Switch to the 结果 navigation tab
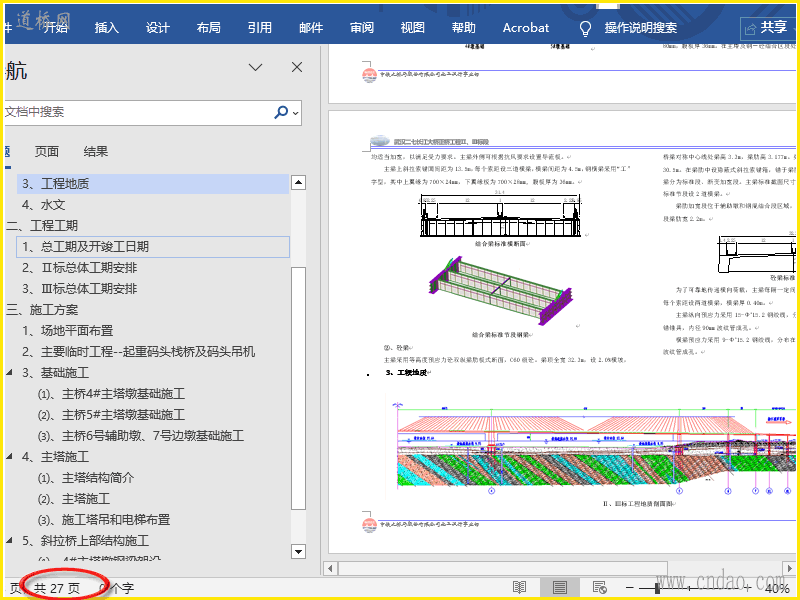The width and height of the screenshot is (800, 600). (95, 152)
